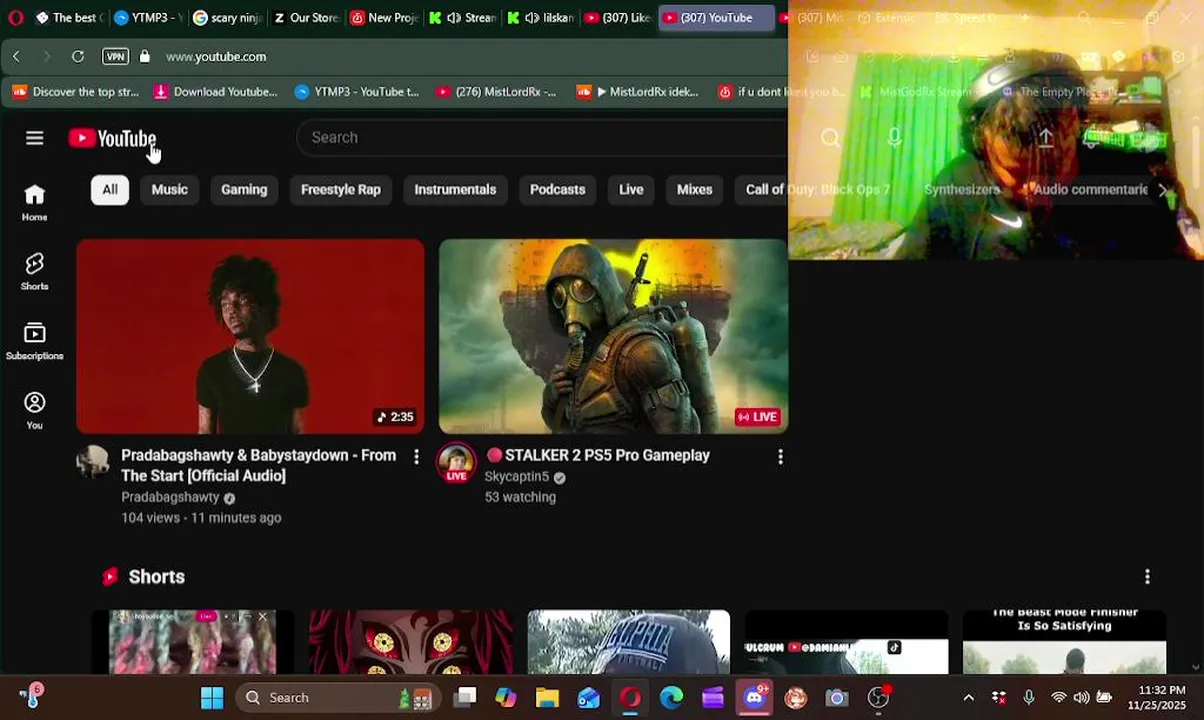The height and width of the screenshot is (720, 1204).
Task: Open the Pradabagshawty channel name link
Action: click(170, 497)
